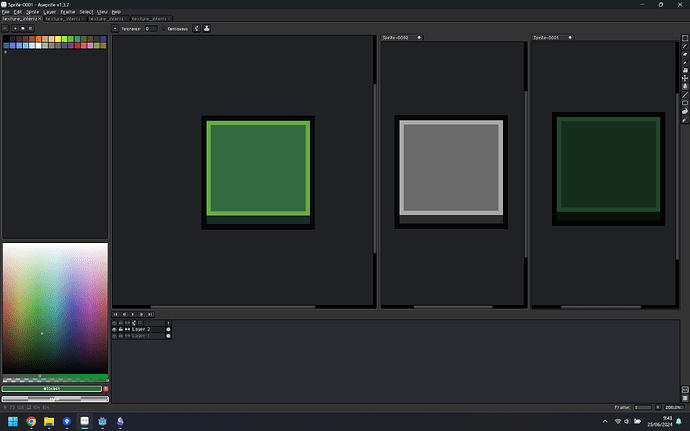
Task: Pick the yellow palette swatch
Action: pos(58,39)
